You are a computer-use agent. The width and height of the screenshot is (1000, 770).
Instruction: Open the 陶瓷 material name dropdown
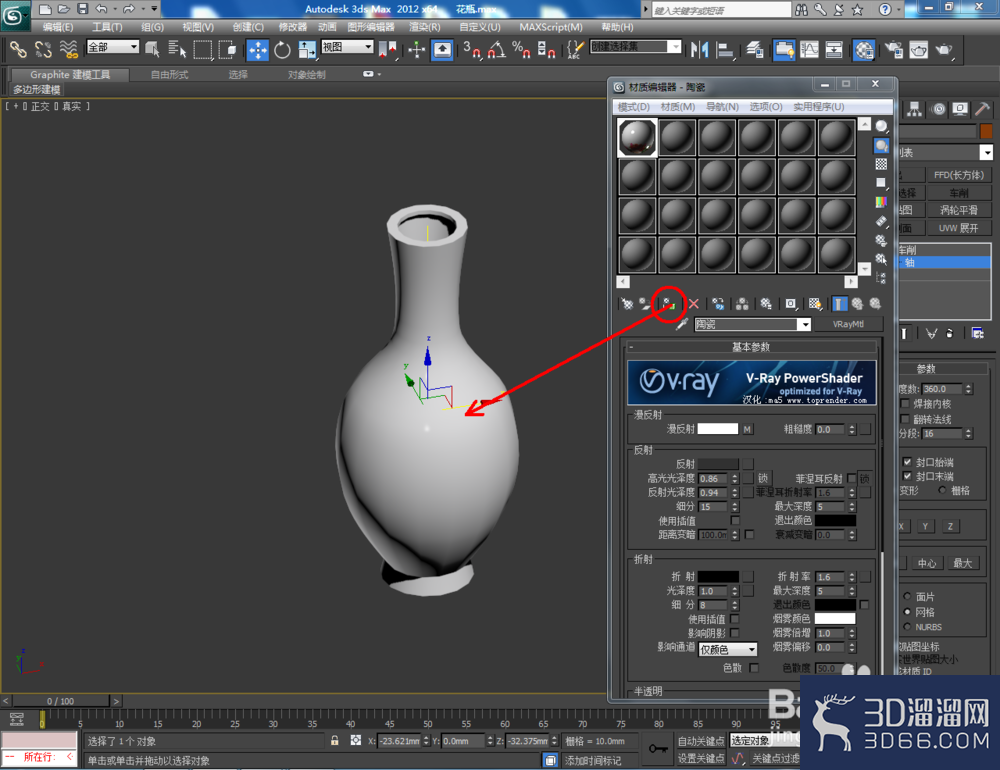click(x=805, y=325)
